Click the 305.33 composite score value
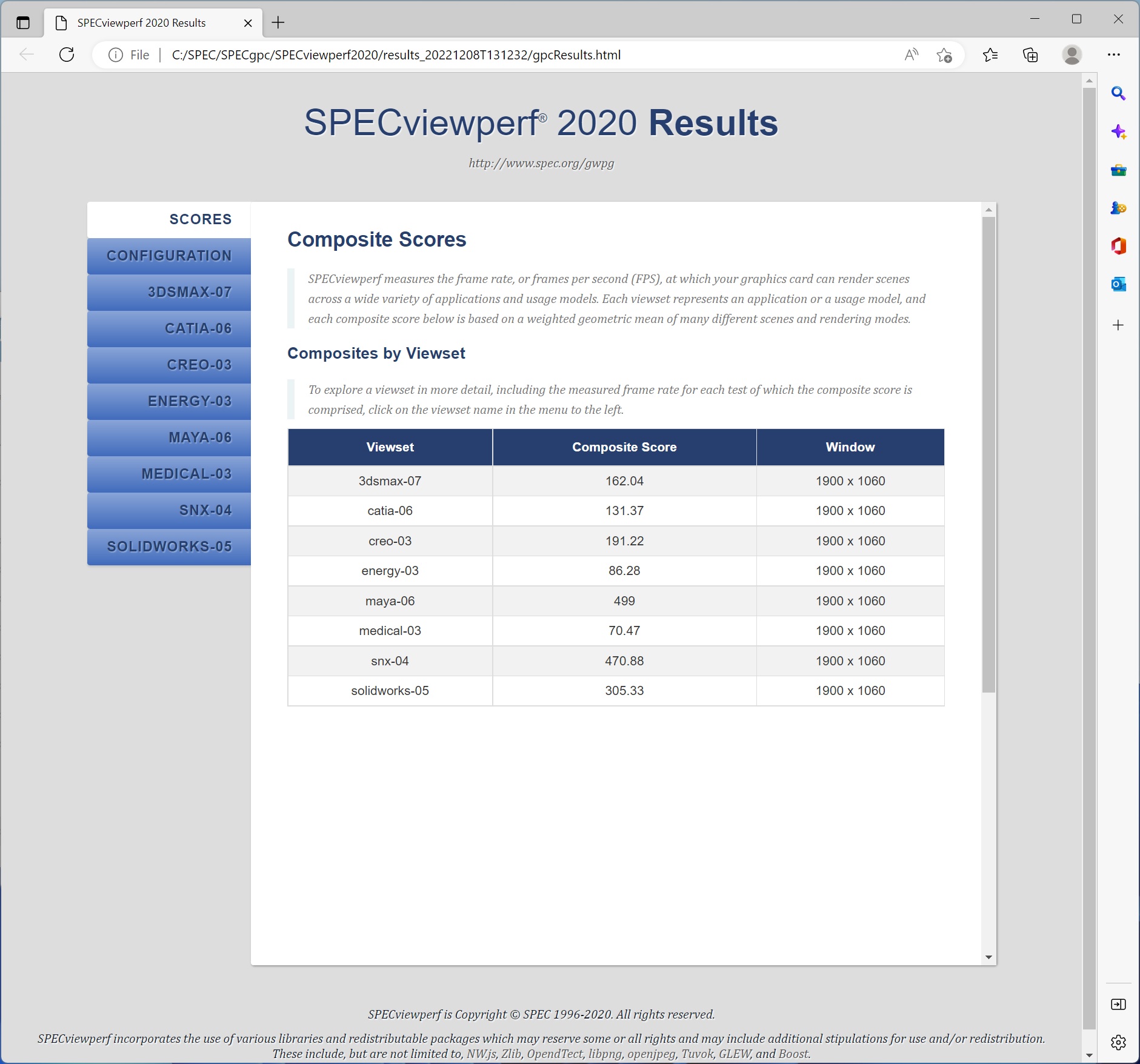 624,691
